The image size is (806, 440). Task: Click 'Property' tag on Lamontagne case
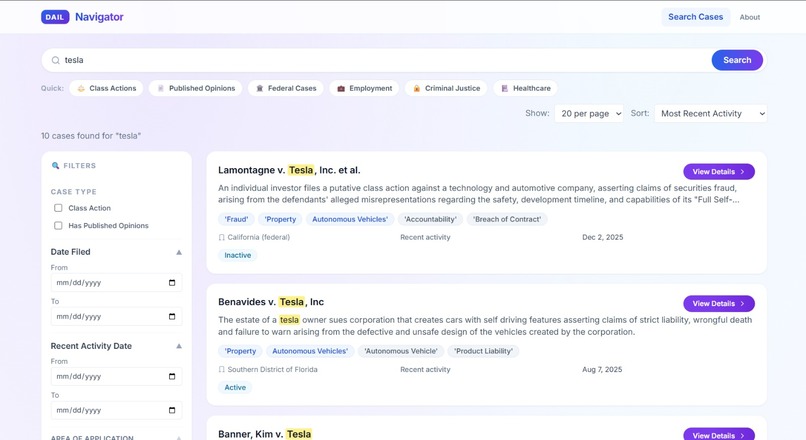click(280, 219)
